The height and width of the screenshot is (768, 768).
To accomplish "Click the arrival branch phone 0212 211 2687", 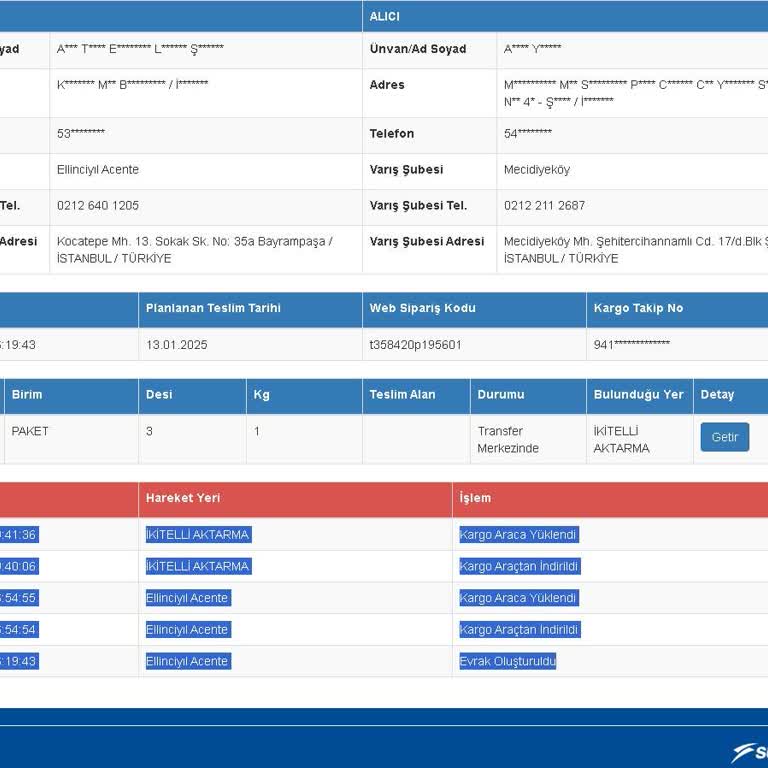I will [x=544, y=206].
